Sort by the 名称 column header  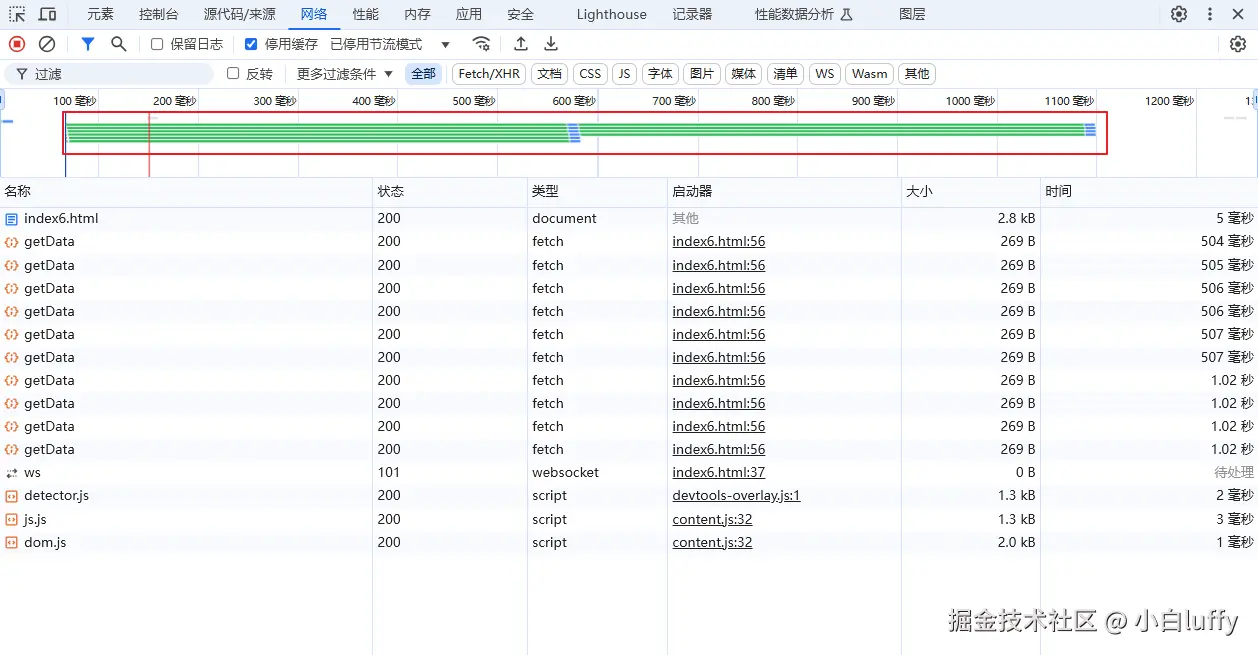pyautogui.click(x=186, y=191)
